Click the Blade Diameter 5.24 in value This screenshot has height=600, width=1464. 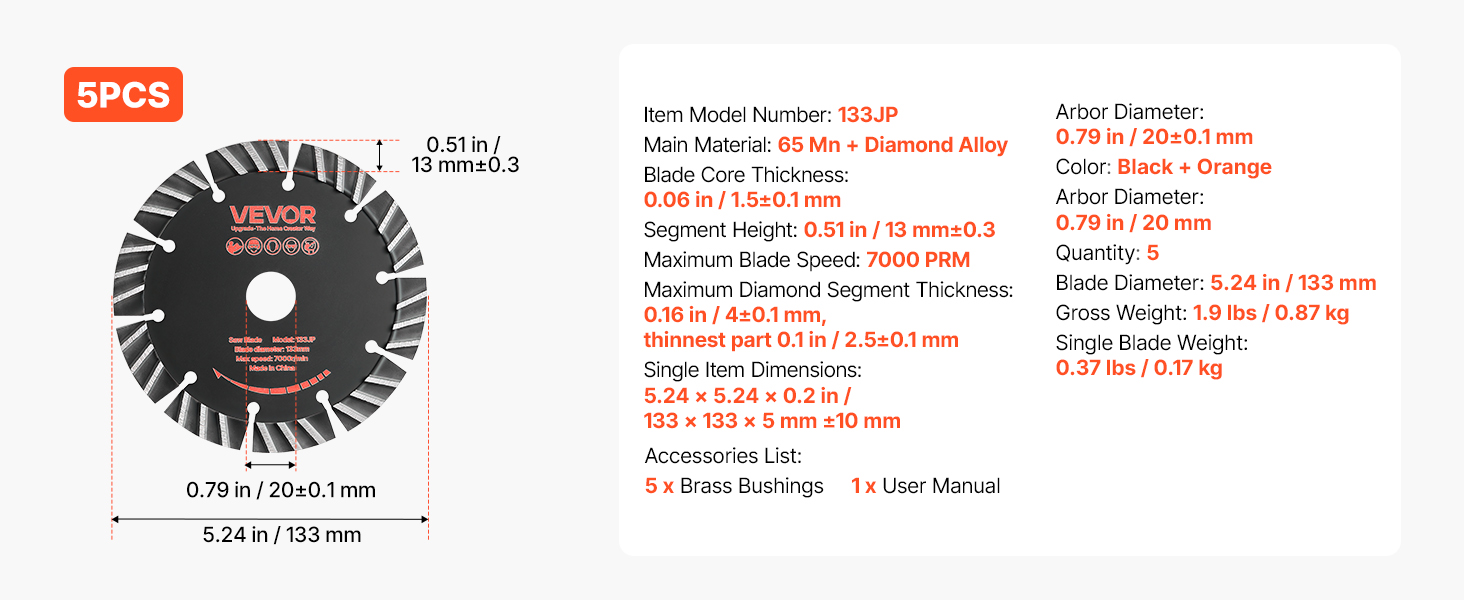click(x=1293, y=283)
